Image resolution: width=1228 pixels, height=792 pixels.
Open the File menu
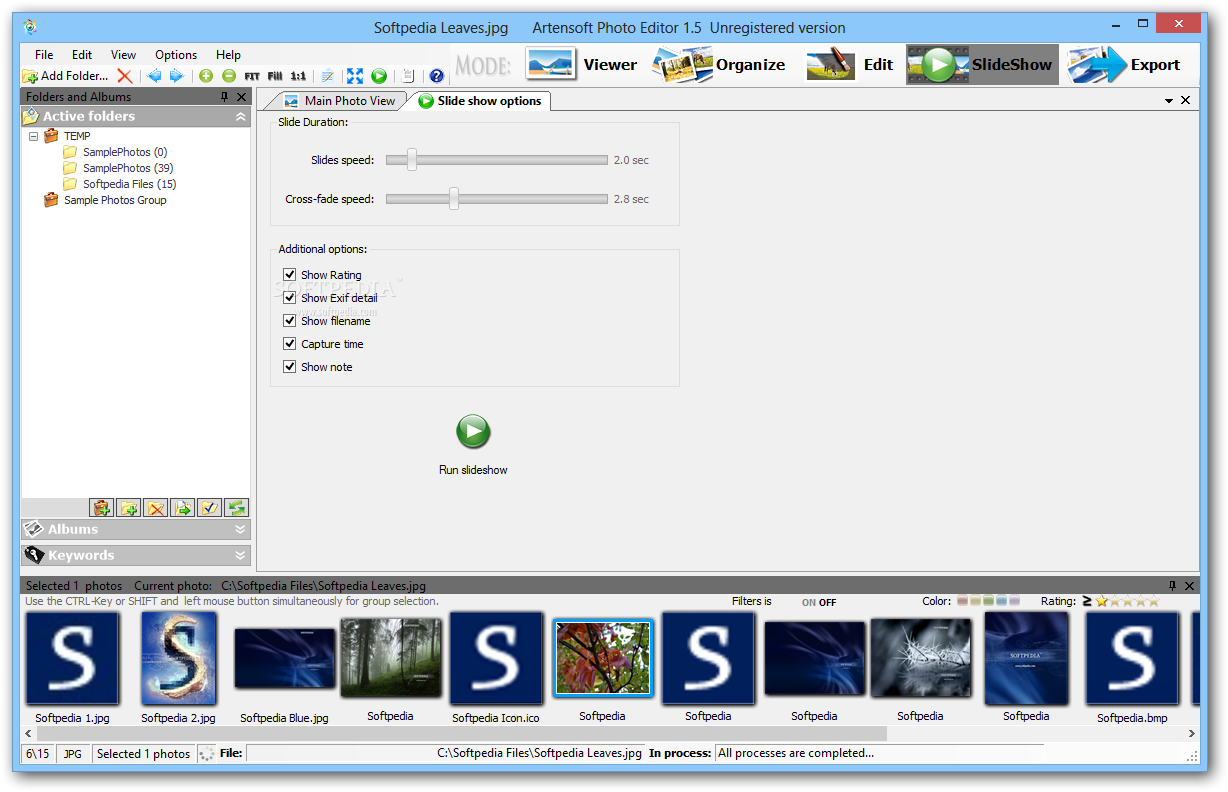click(x=44, y=55)
